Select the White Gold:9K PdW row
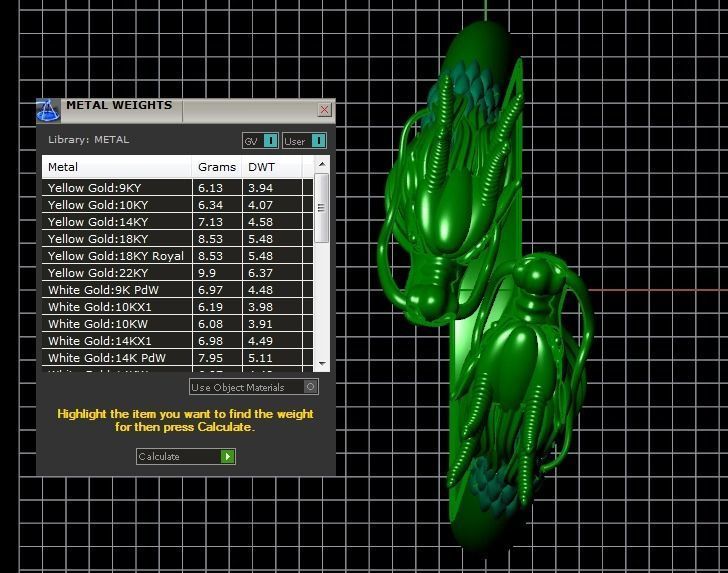The image size is (728, 573). 177,290
